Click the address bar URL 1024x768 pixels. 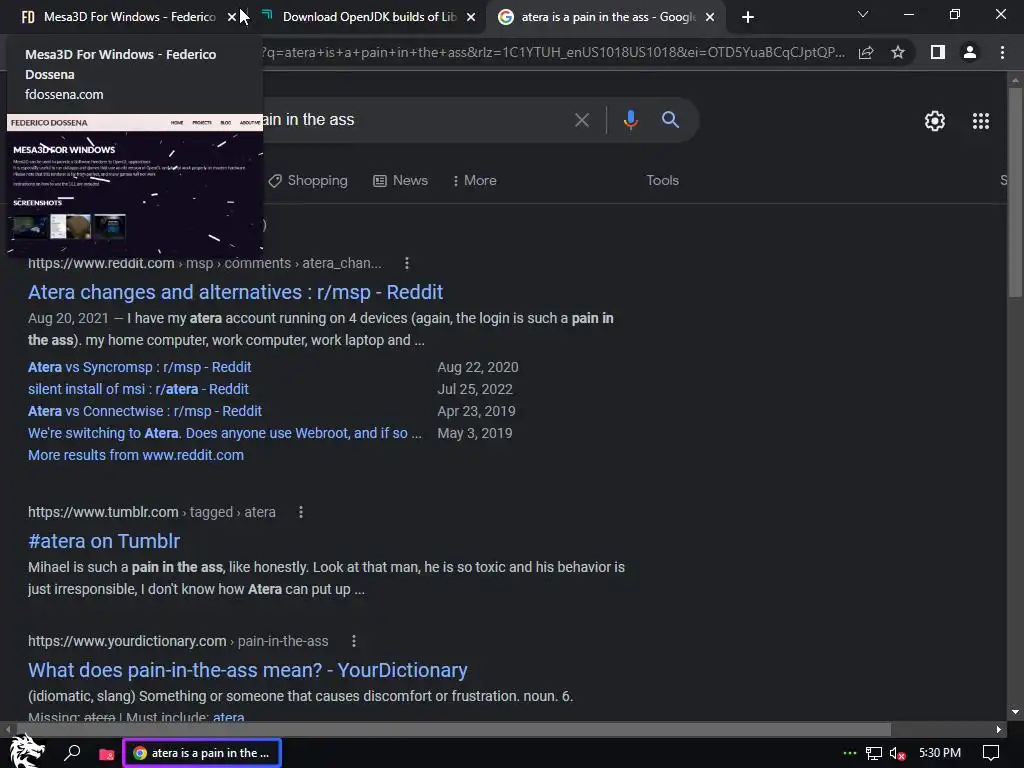(554, 52)
